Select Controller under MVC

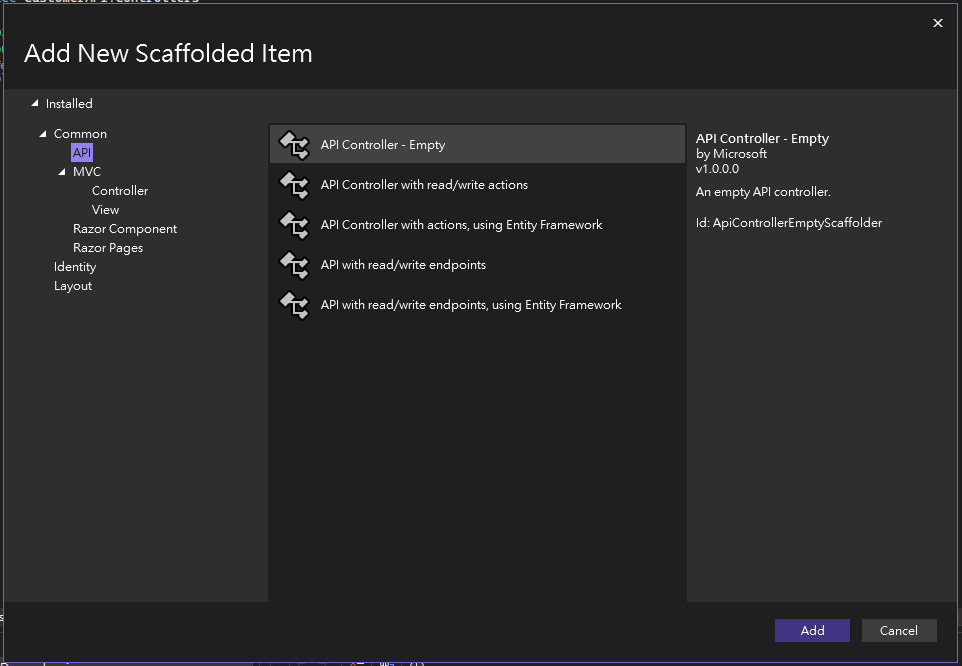click(x=120, y=191)
